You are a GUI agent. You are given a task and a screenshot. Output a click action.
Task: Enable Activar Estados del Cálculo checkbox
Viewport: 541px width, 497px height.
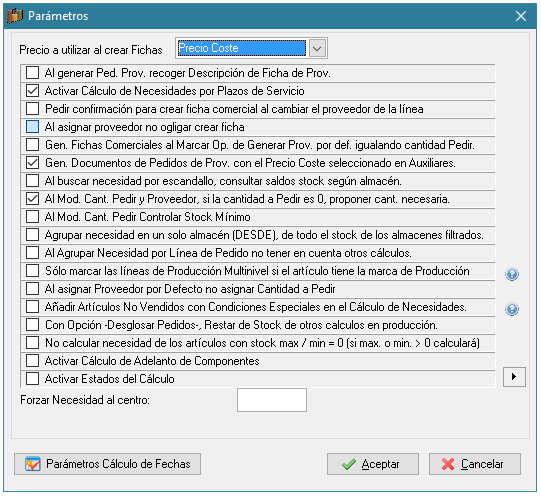pyautogui.click(x=32, y=379)
